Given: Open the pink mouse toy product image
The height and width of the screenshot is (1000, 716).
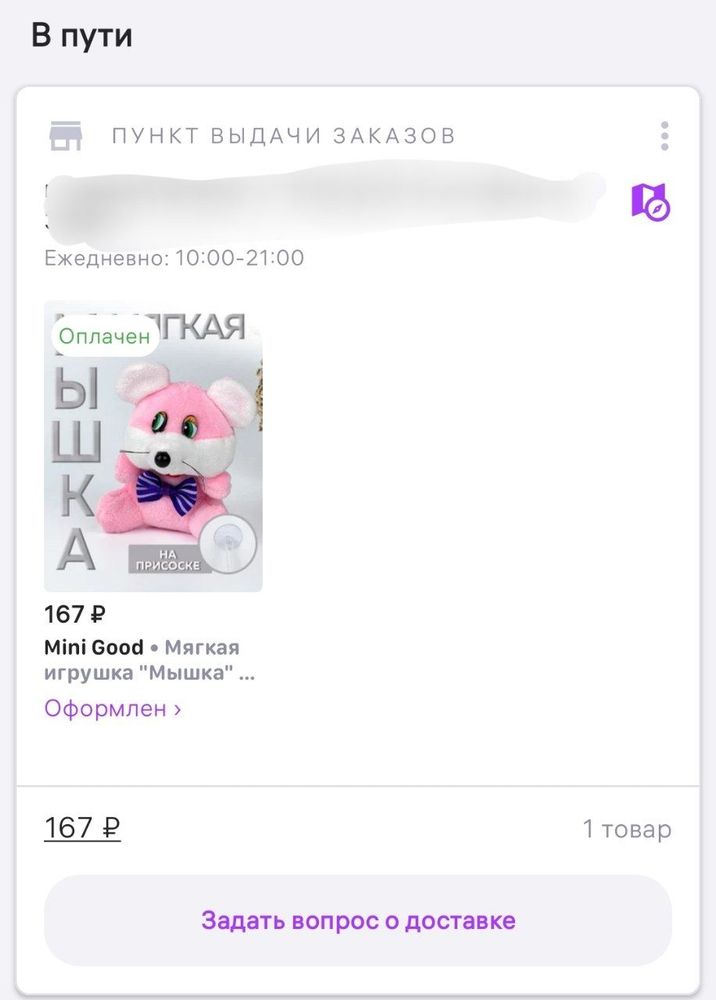Looking at the screenshot, I should 153,446.
